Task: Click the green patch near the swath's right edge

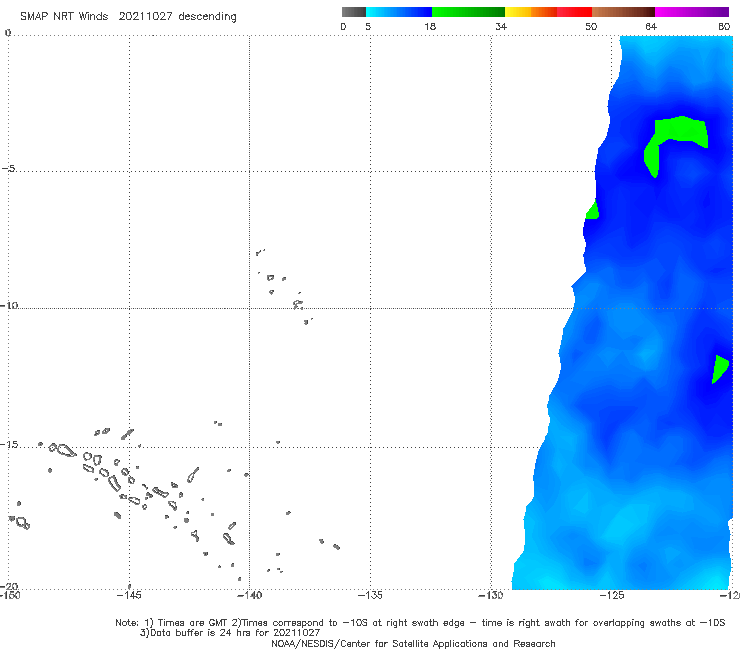Action: pos(719,369)
